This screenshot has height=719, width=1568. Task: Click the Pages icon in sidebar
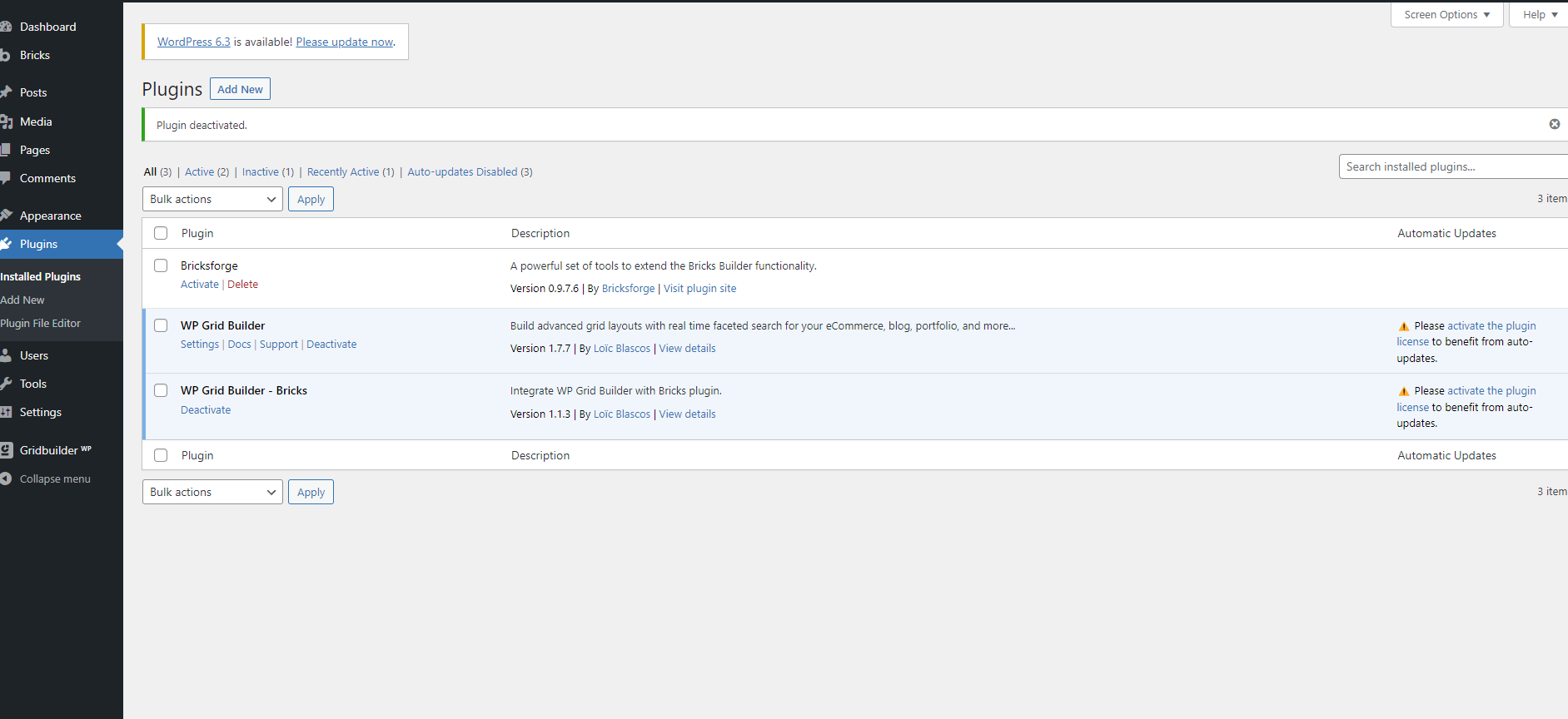pos(5,150)
